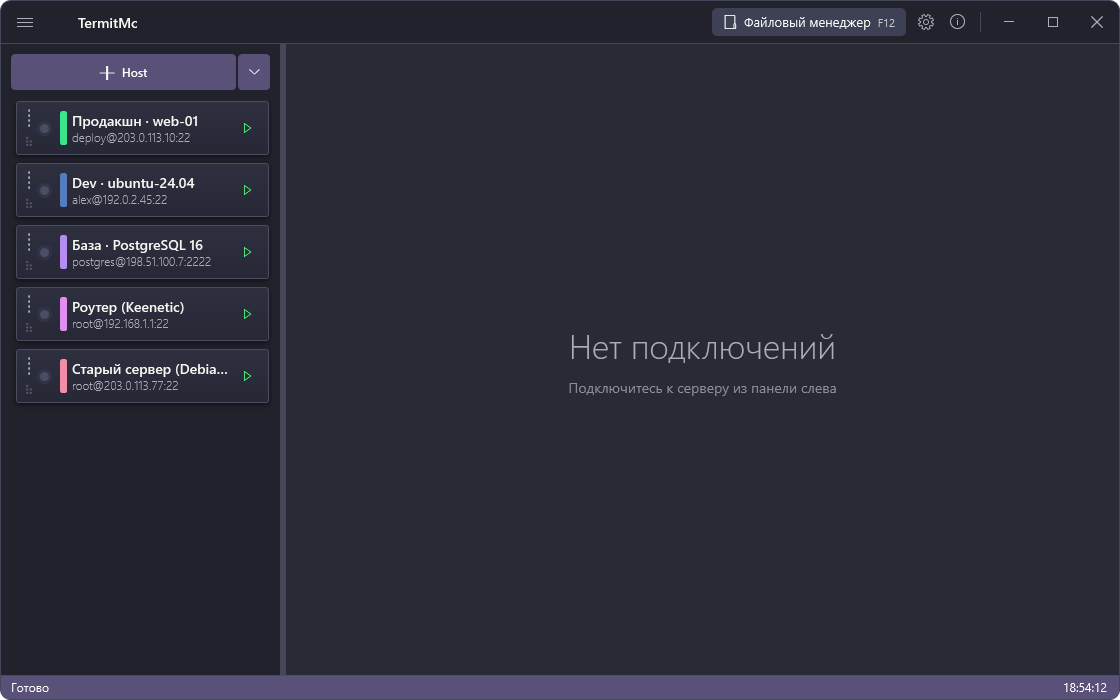Select the truncated "Старый сервер (Debia..." host name

151,369
